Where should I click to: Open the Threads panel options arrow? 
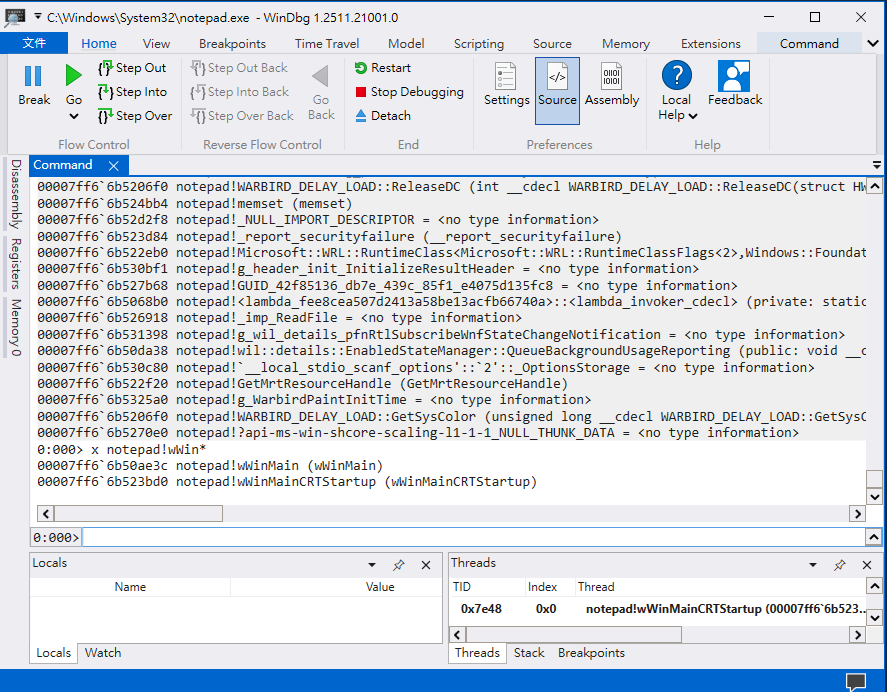[814, 565]
